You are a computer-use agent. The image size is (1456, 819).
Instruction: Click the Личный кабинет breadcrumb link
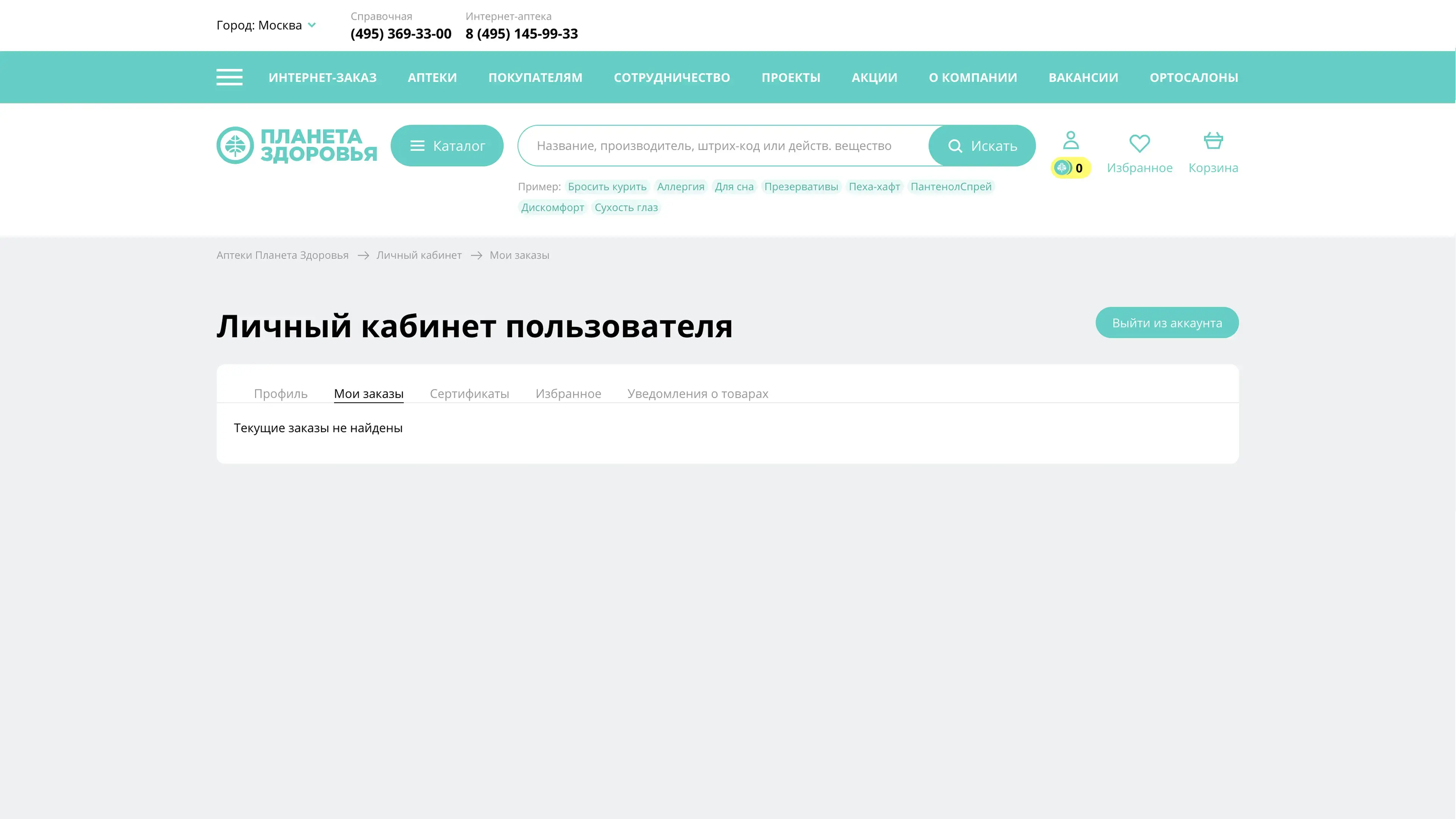tap(419, 255)
